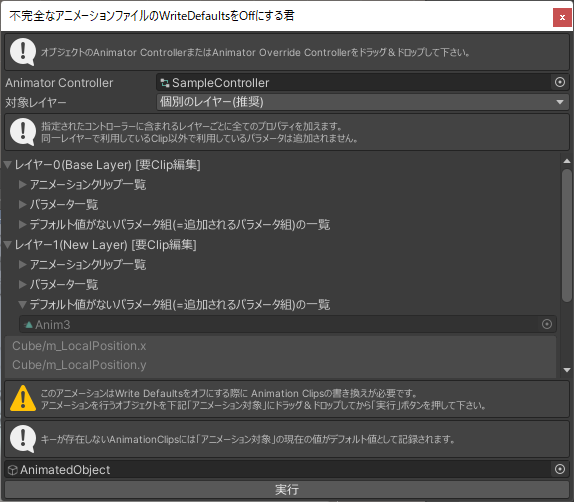
Task: Open object picker for Animator Controller field
Action: (559, 82)
